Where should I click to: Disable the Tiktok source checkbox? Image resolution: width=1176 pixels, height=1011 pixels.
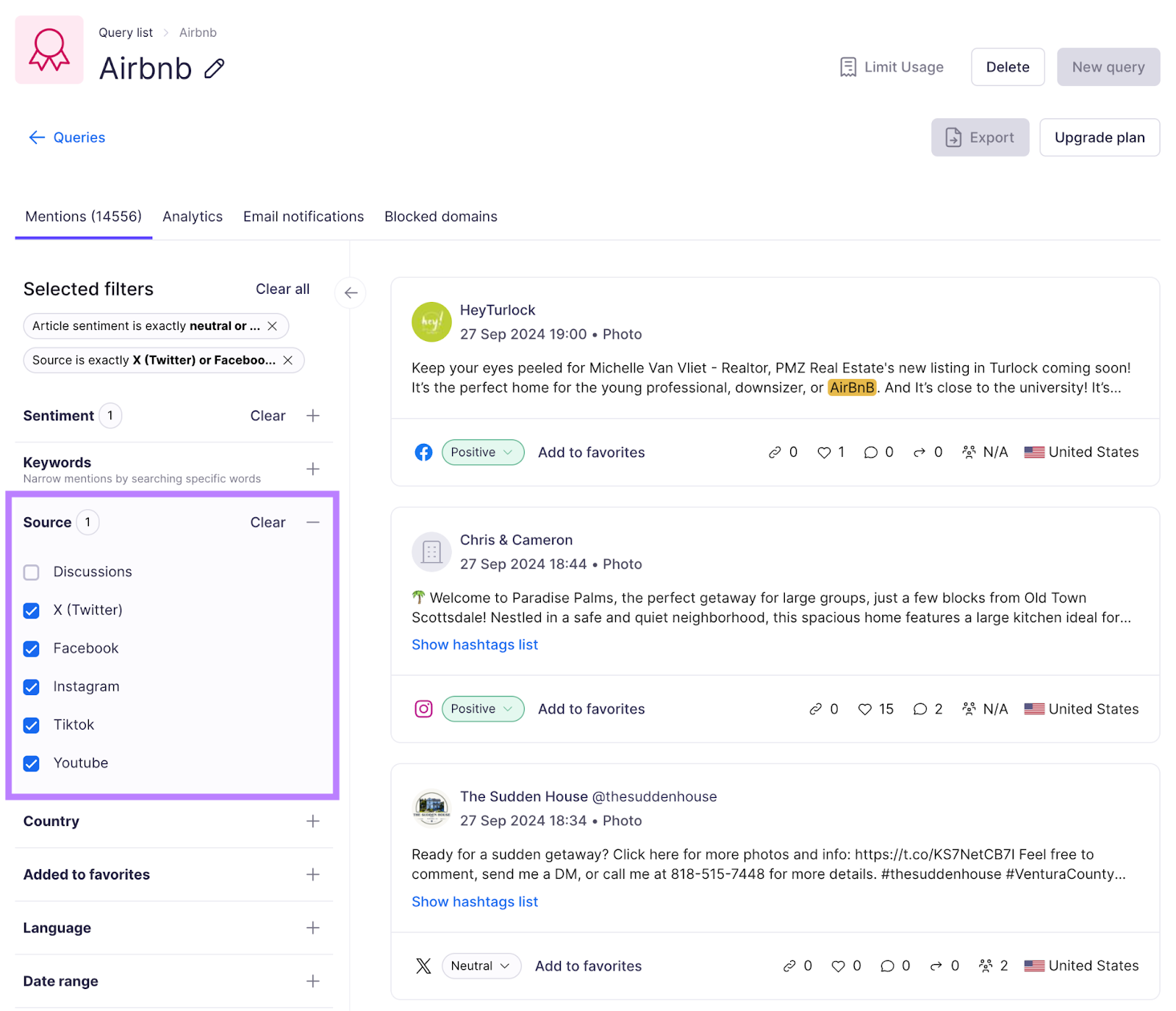tap(32, 725)
